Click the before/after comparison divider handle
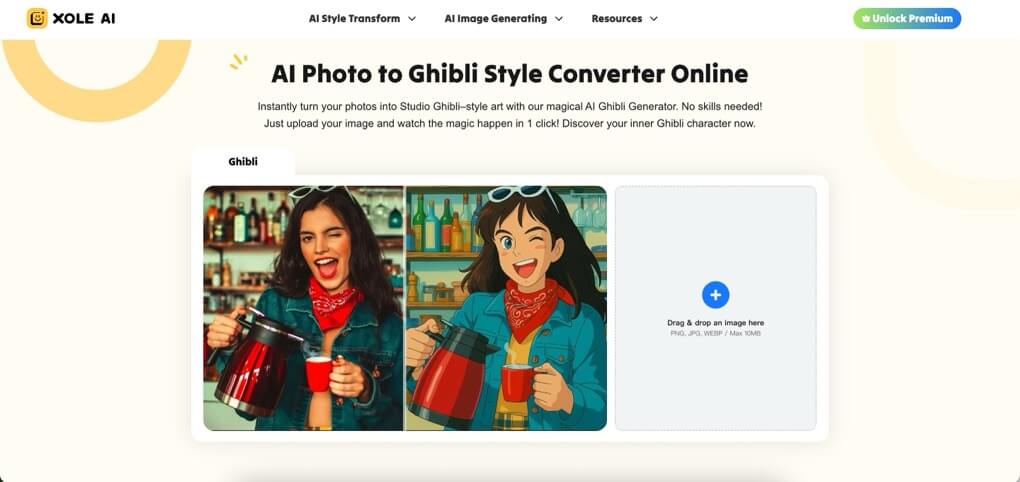The image size is (1020, 482). pyautogui.click(x=404, y=308)
